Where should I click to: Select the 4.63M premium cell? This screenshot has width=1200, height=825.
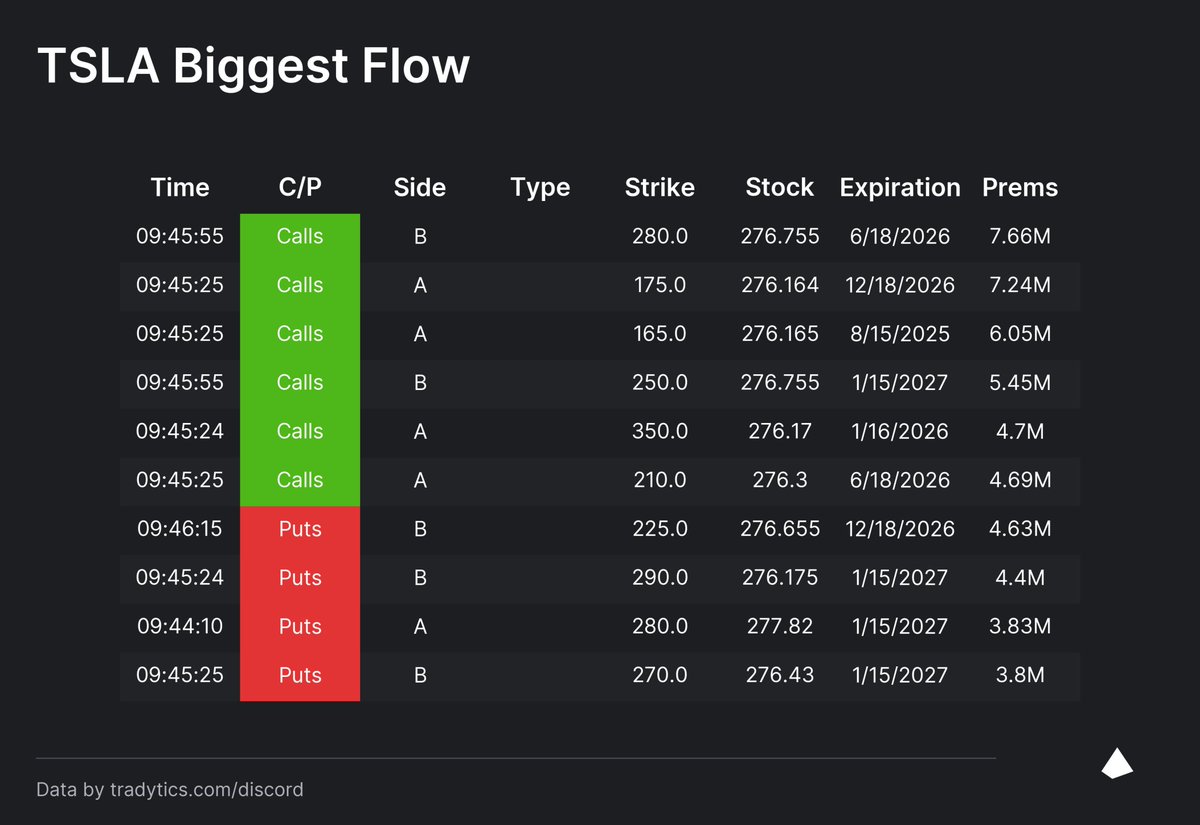pyautogui.click(x=1020, y=529)
